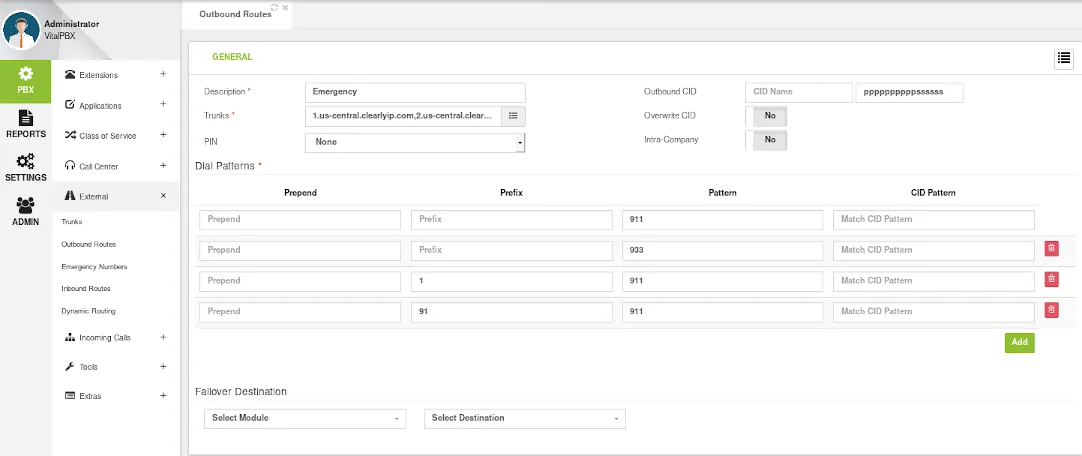Viewport: 1082px width, 456px height.
Task: Expand the Incoming Calls menu
Action: pyautogui.click(x=163, y=337)
